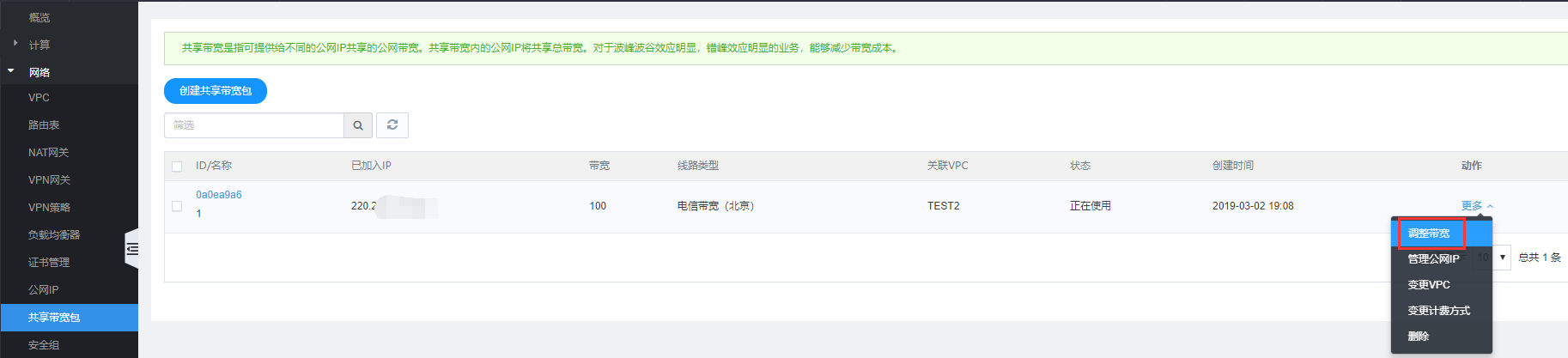1568x358 pixels.
Task: Choose 调整带宽 from the menu
Action: pyautogui.click(x=1442, y=234)
